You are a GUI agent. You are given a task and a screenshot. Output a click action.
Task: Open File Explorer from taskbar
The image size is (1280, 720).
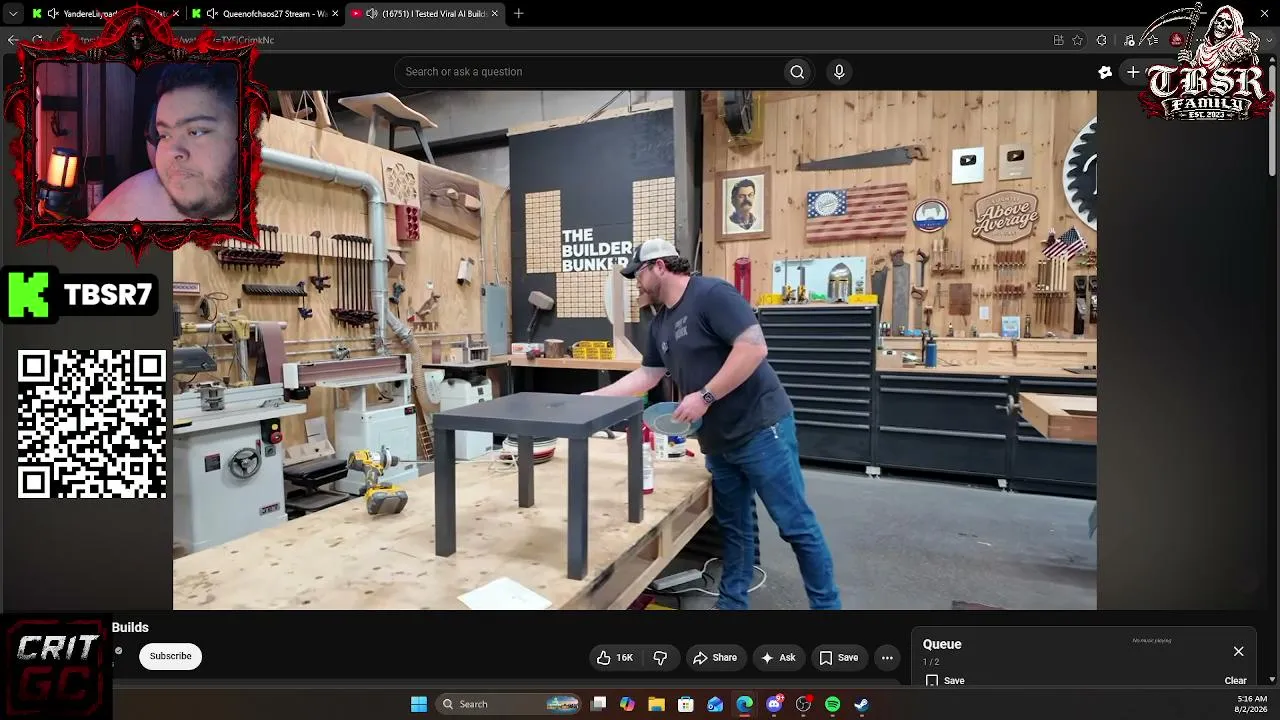point(656,704)
